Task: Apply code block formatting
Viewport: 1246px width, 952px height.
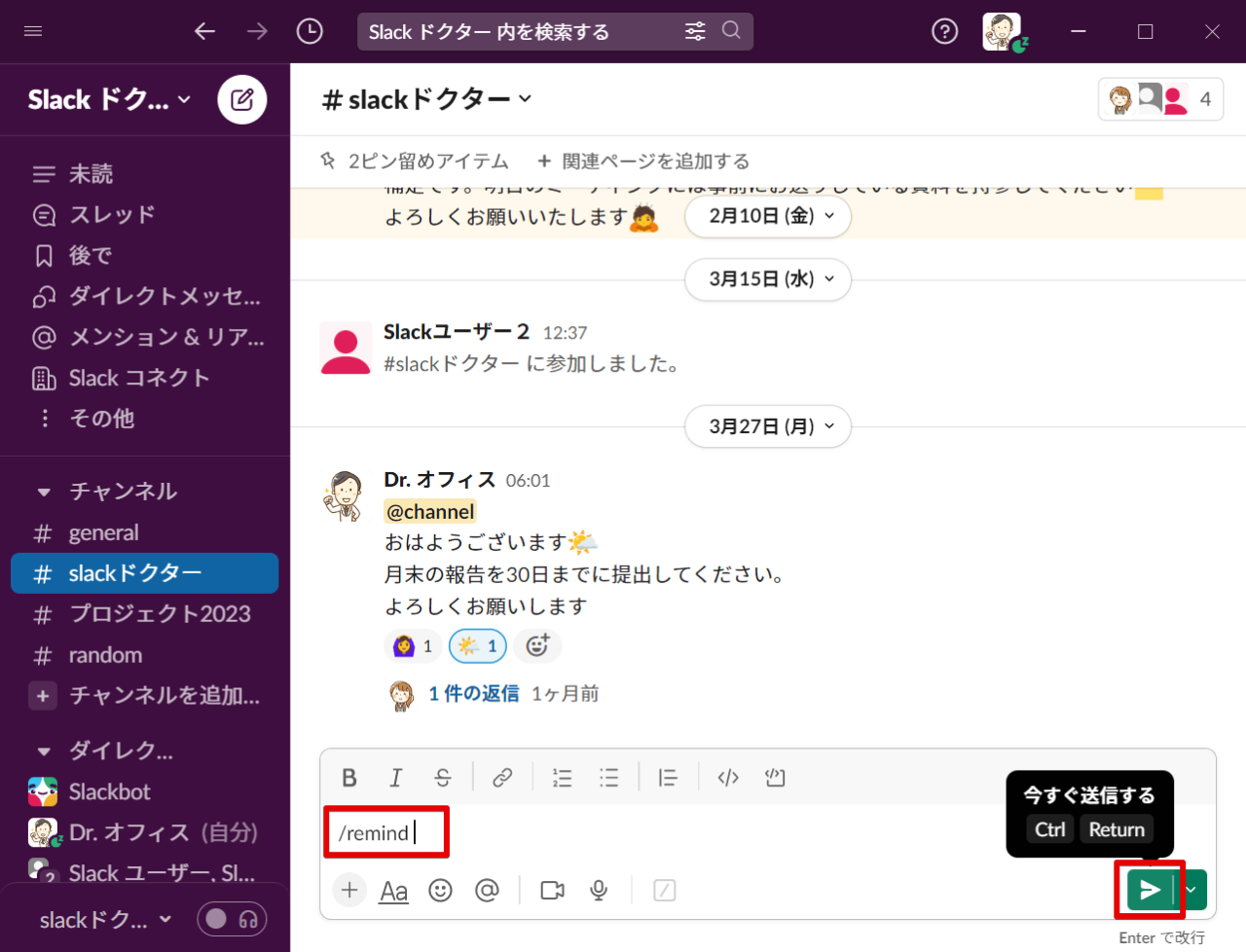Action: point(775,777)
